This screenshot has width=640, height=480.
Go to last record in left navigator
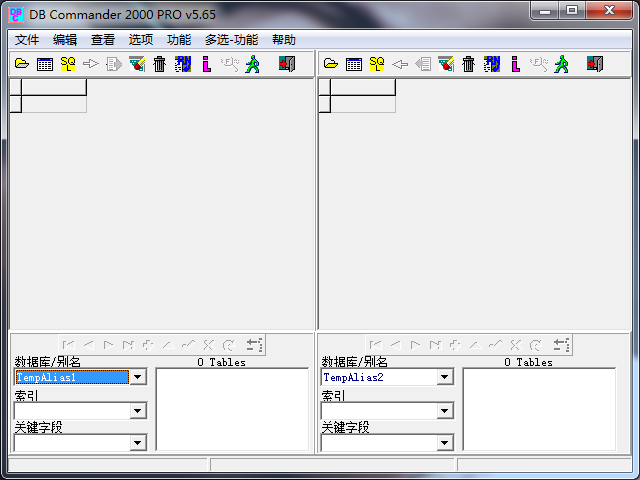coord(129,345)
